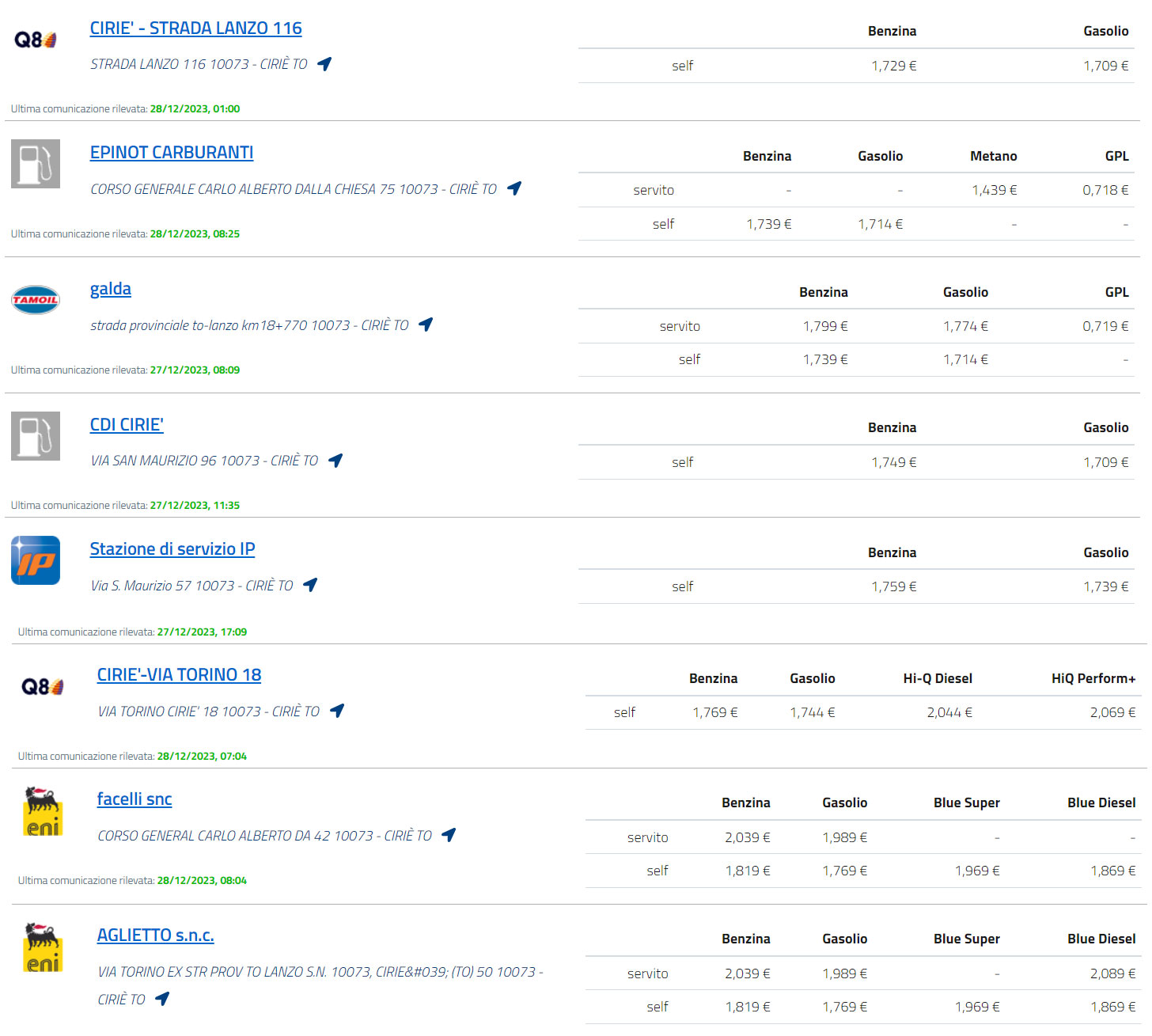
Task: Click the navigation arrow for facelli snc address
Action: [x=449, y=835]
